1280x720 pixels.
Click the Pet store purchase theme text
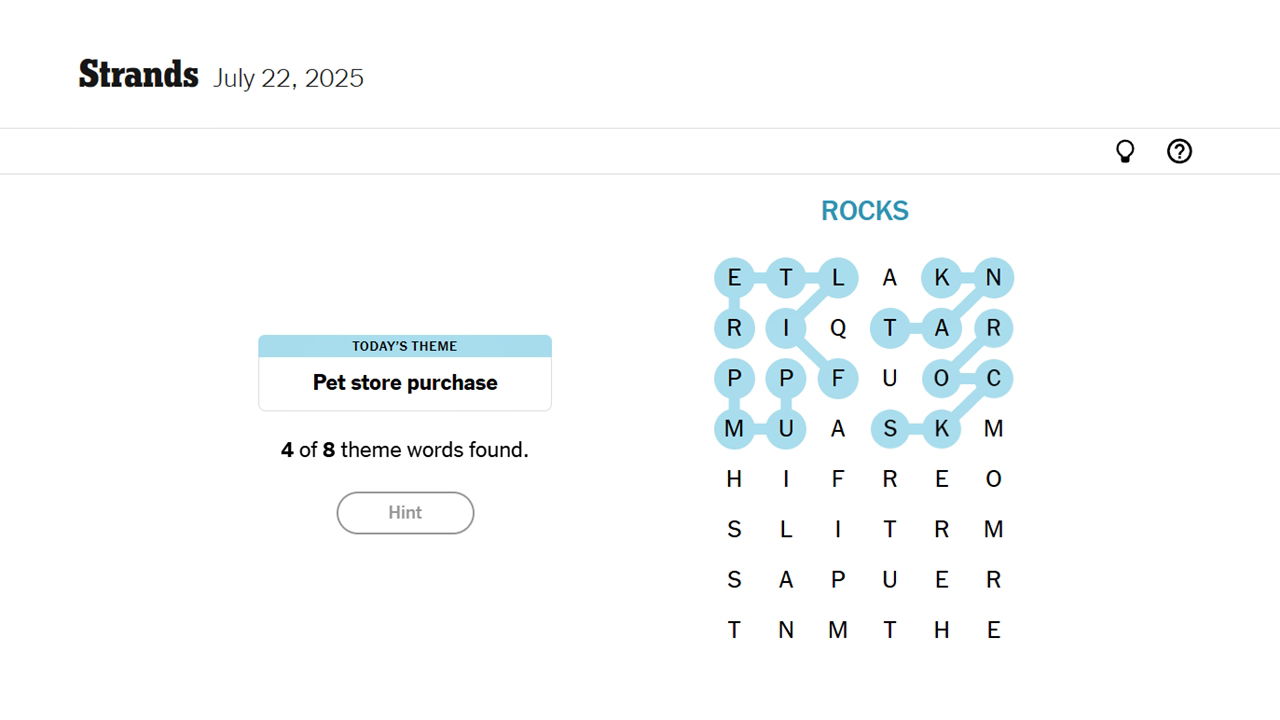[x=405, y=383]
